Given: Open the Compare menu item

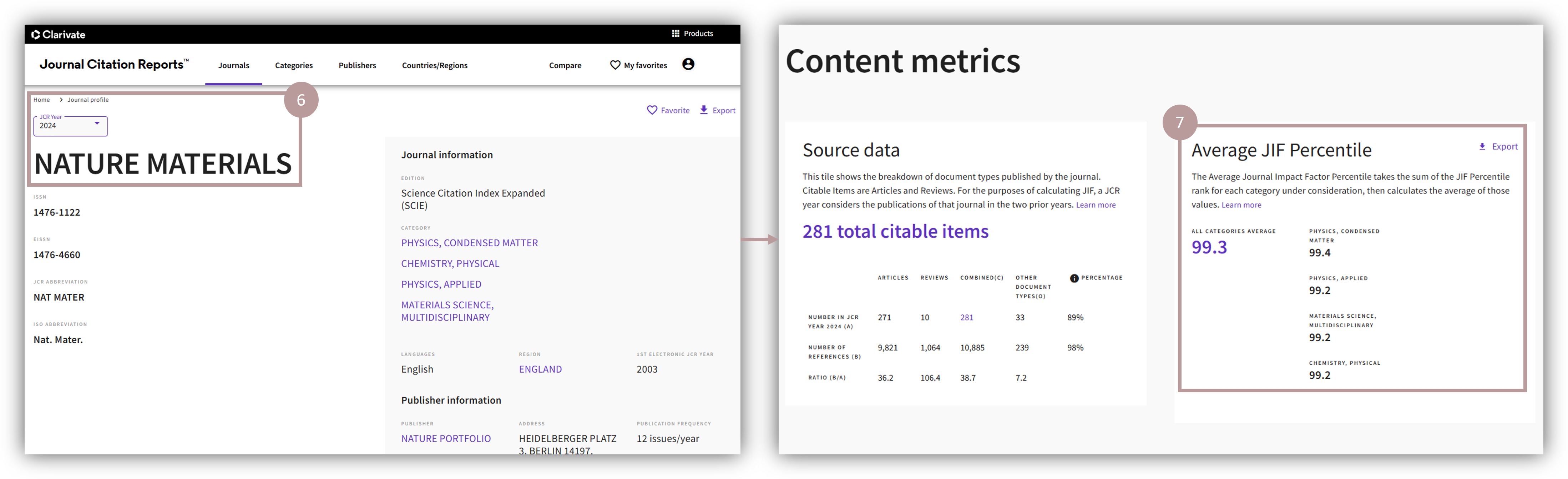Looking at the screenshot, I should [565, 65].
